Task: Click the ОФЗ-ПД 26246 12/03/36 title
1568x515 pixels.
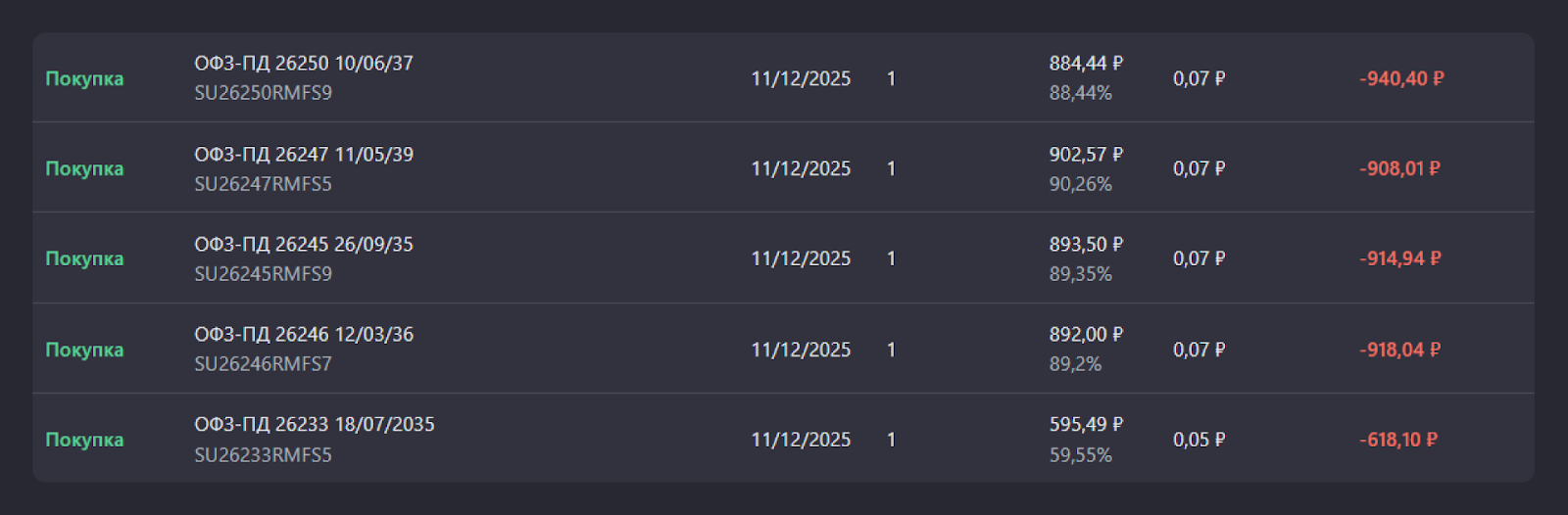Action: coord(303,335)
